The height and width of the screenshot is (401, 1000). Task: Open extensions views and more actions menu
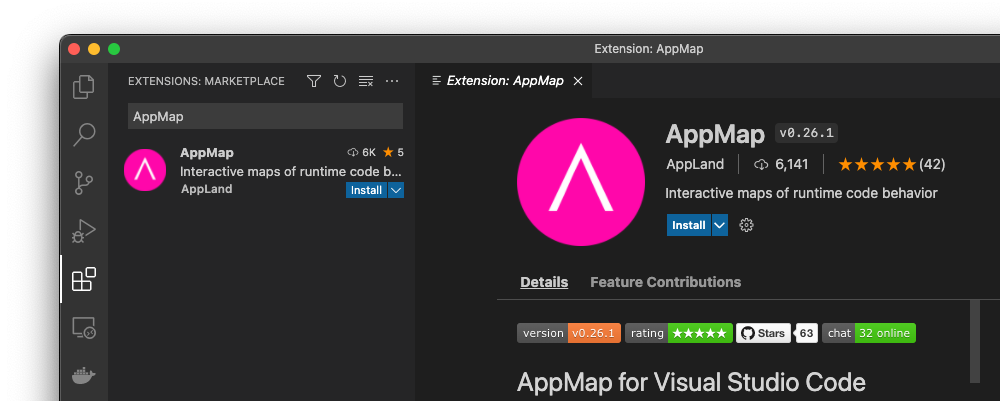[x=392, y=81]
